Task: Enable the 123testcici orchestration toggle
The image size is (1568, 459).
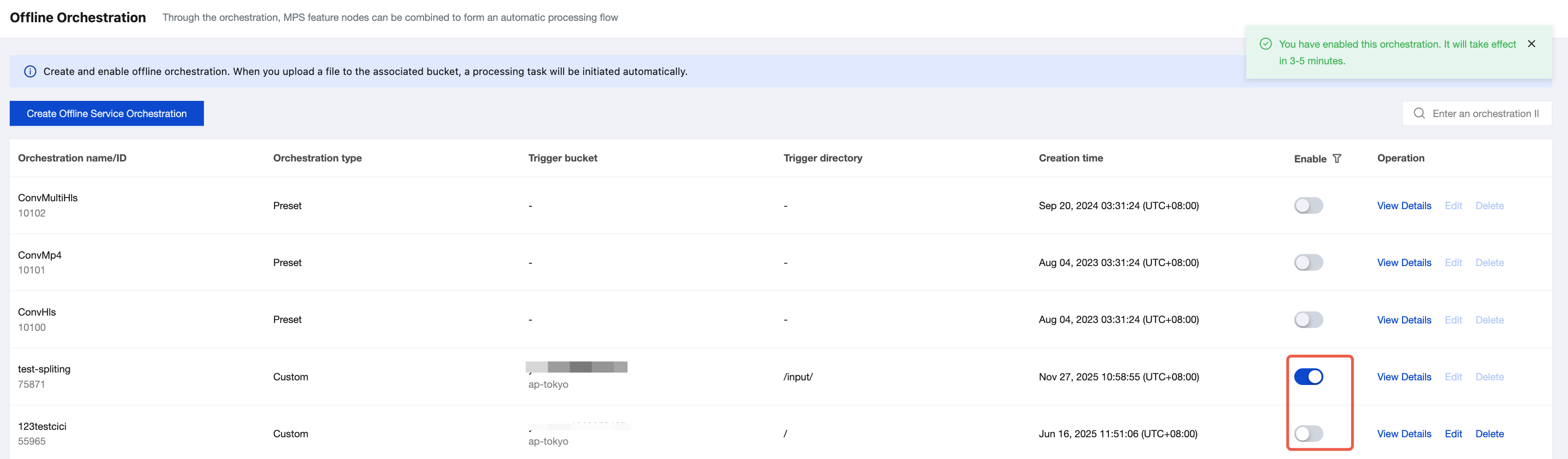Action: pyautogui.click(x=1308, y=434)
